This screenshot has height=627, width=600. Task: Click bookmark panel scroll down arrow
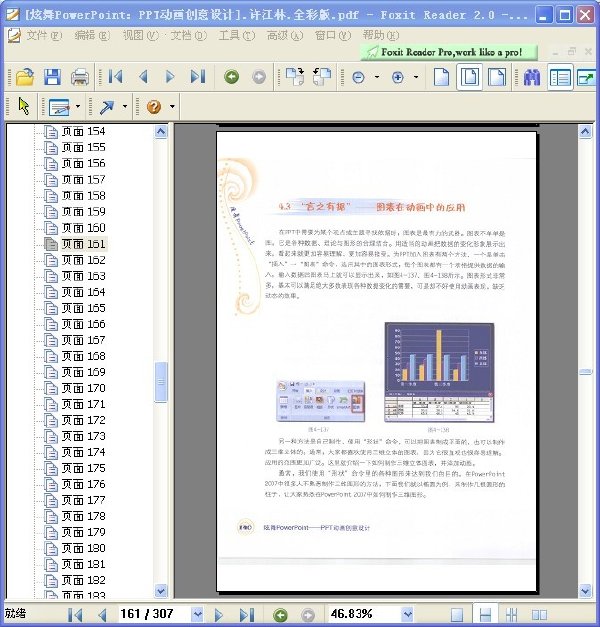click(161, 591)
